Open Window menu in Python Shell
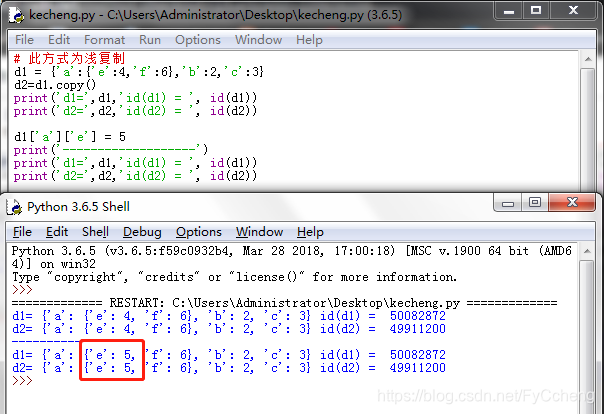Image resolution: width=604 pixels, height=414 pixels. tap(259, 232)
